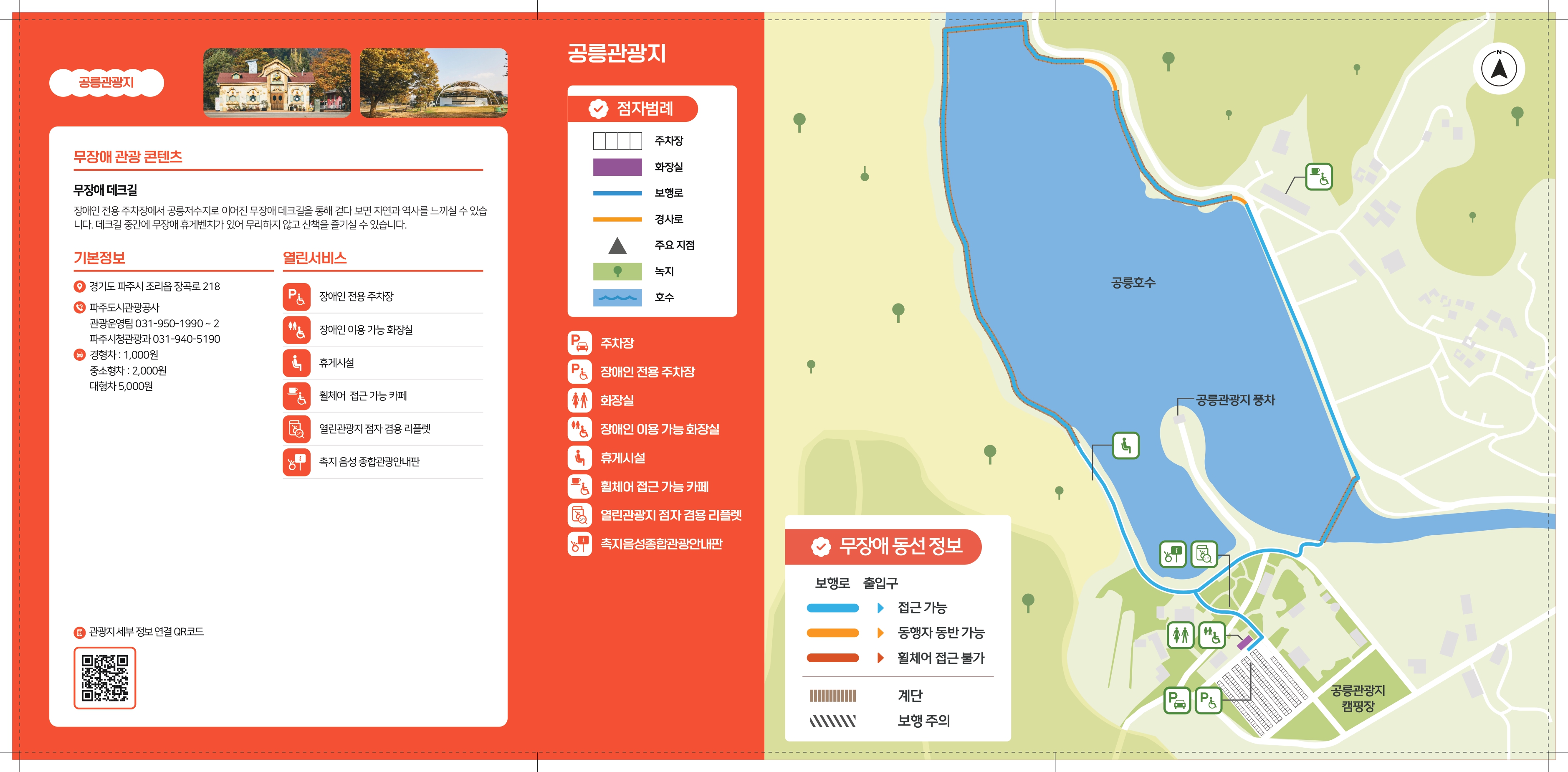Viewport: 1568px width, 772px height.
Task: Click the white 장애인 전용 주차장 legend icon
Action: tap(579, 372)
